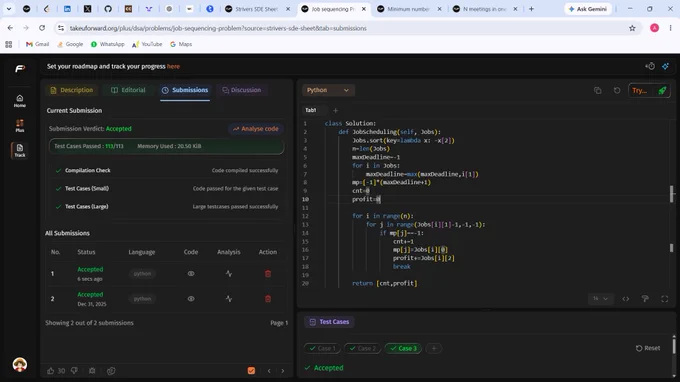This screenshot has width=680, height=382.
Task: Open the Gmail bookmark
Action: point(37,44)
